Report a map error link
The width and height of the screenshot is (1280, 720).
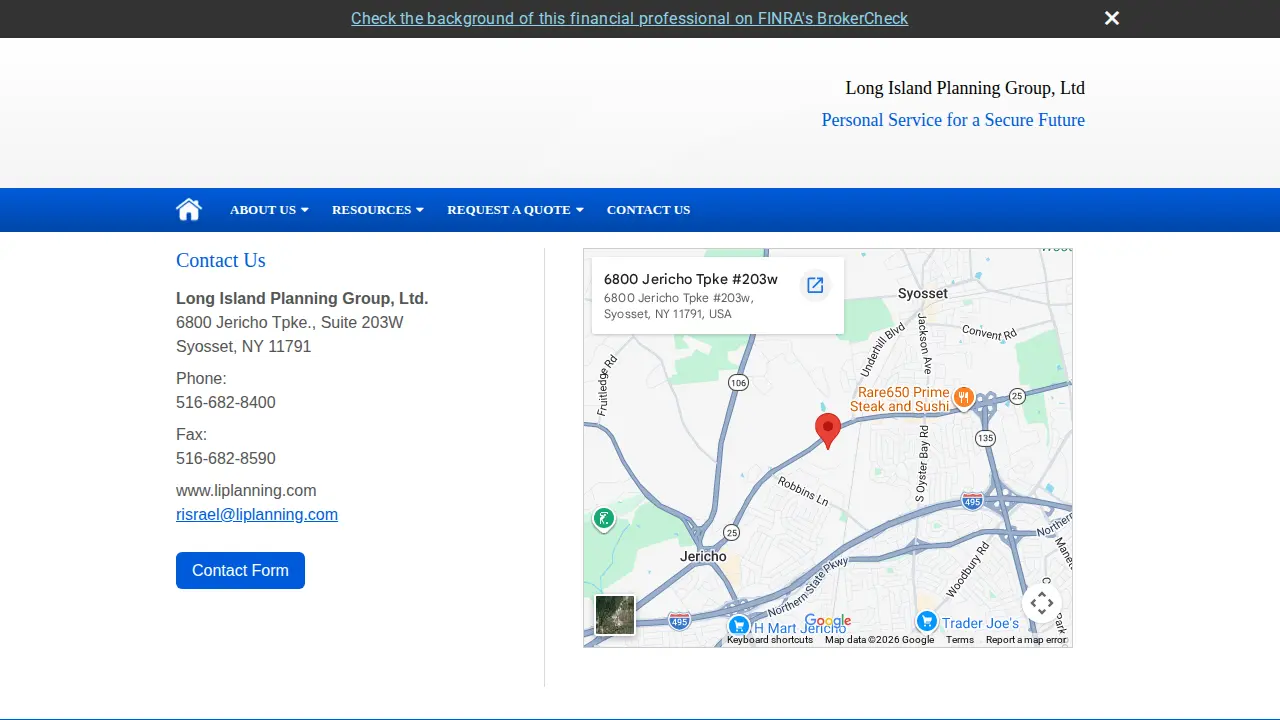(x=1026, y=640)
